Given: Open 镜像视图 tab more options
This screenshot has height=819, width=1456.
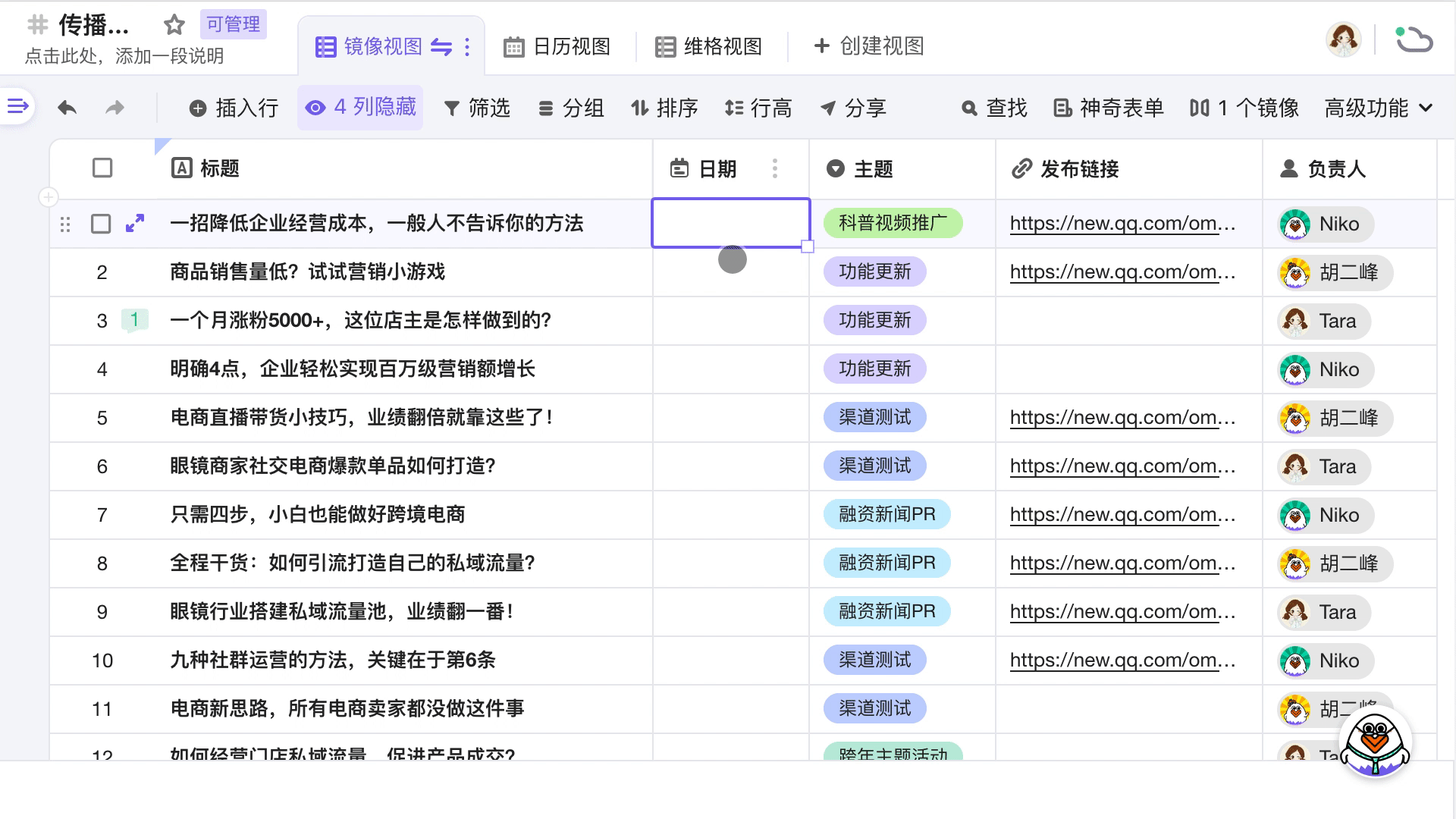Looking at the screenshot, I should click(467, 47).
